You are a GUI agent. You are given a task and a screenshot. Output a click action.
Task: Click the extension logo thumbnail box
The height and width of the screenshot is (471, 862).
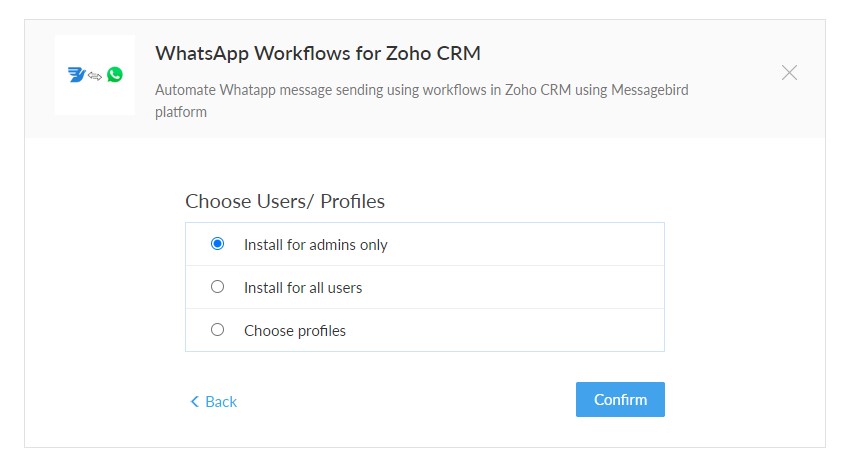coord(95,75)
